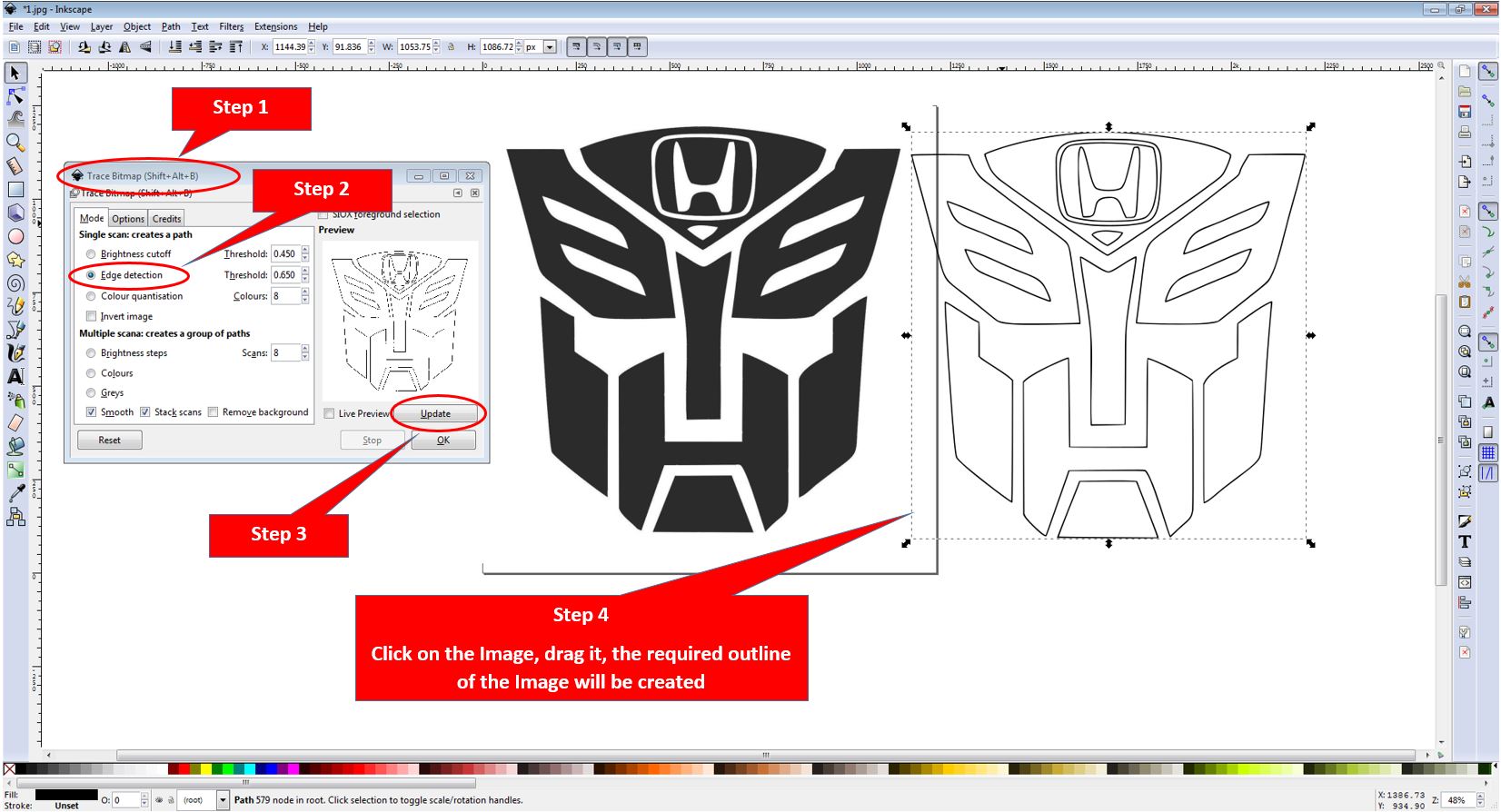Click the raise selection to top icon
1501x812 pixels.
coord(236,47)
